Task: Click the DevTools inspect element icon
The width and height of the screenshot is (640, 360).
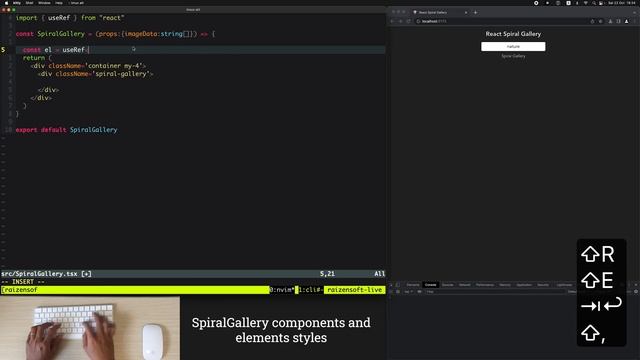Action: point(391,285)
